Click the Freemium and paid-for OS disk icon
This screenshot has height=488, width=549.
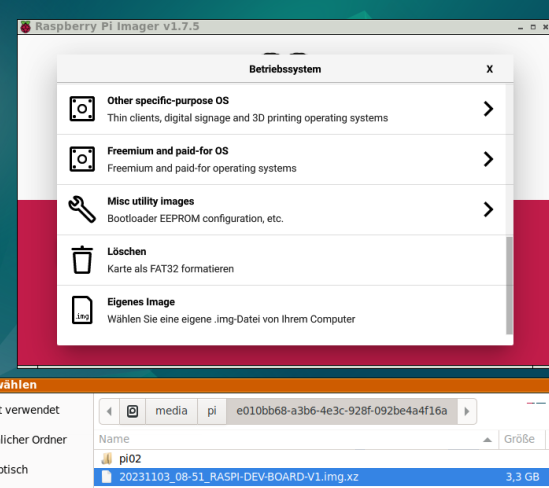(82, 159)
